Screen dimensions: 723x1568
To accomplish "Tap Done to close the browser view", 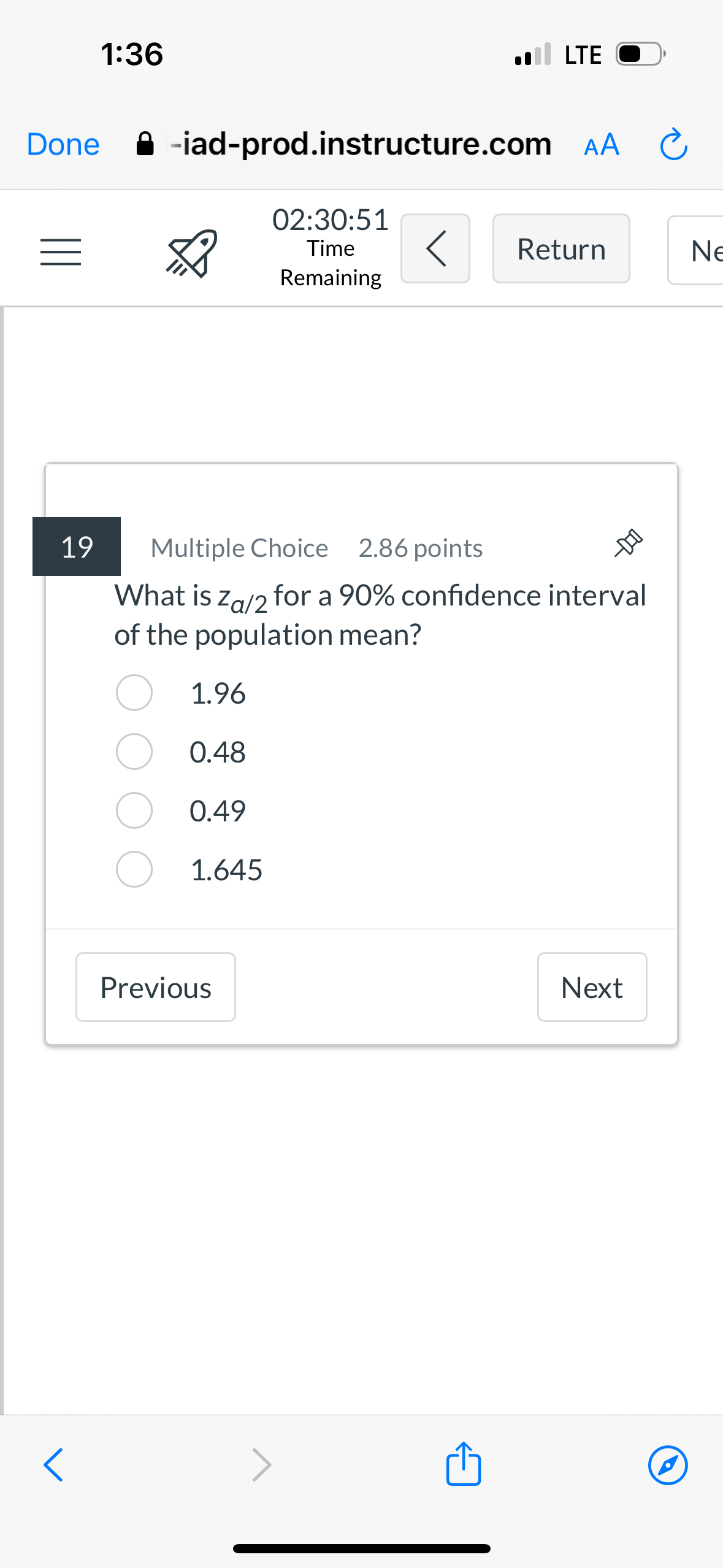I will point(63,145).
